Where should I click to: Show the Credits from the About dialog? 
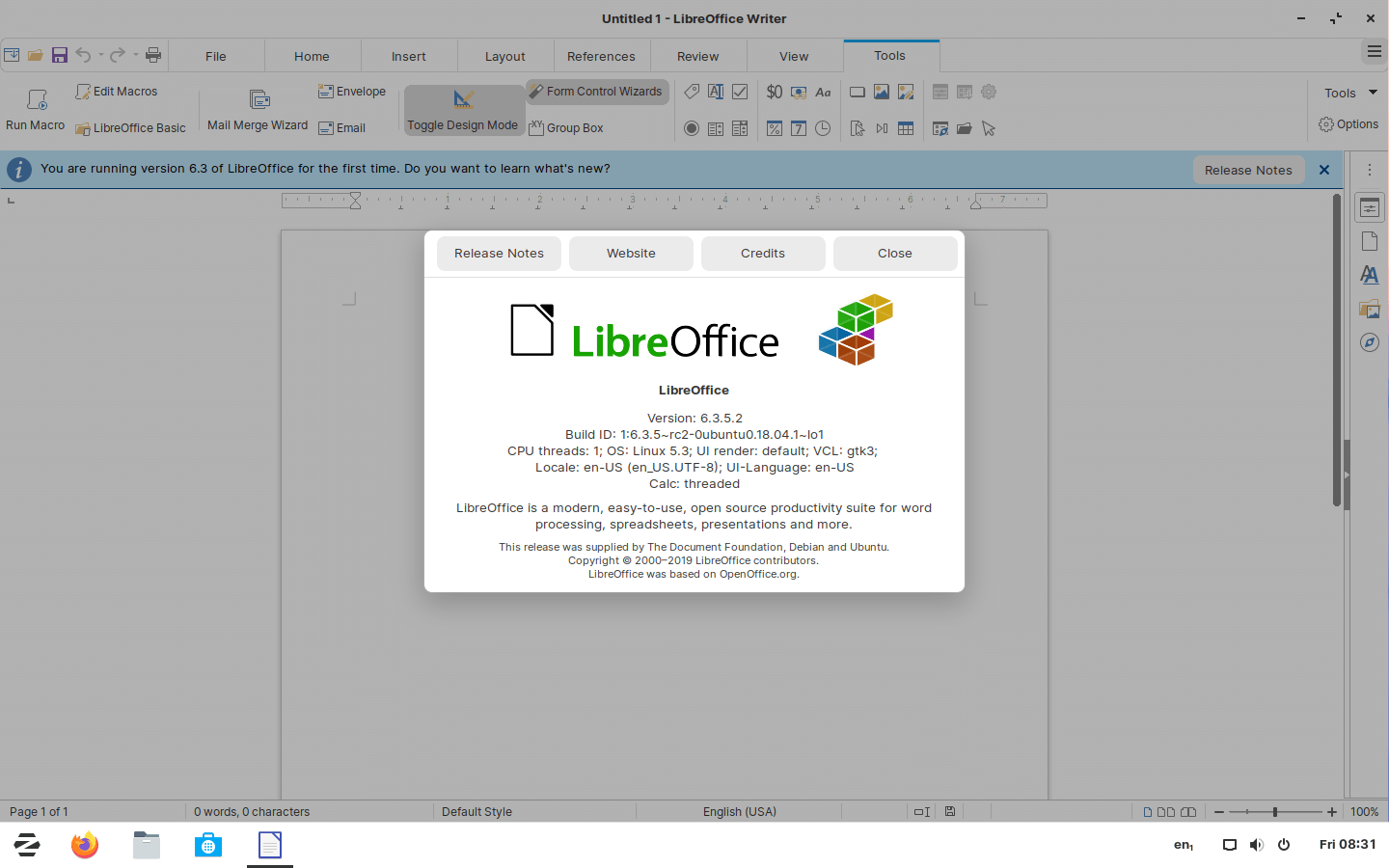(763, 254)
